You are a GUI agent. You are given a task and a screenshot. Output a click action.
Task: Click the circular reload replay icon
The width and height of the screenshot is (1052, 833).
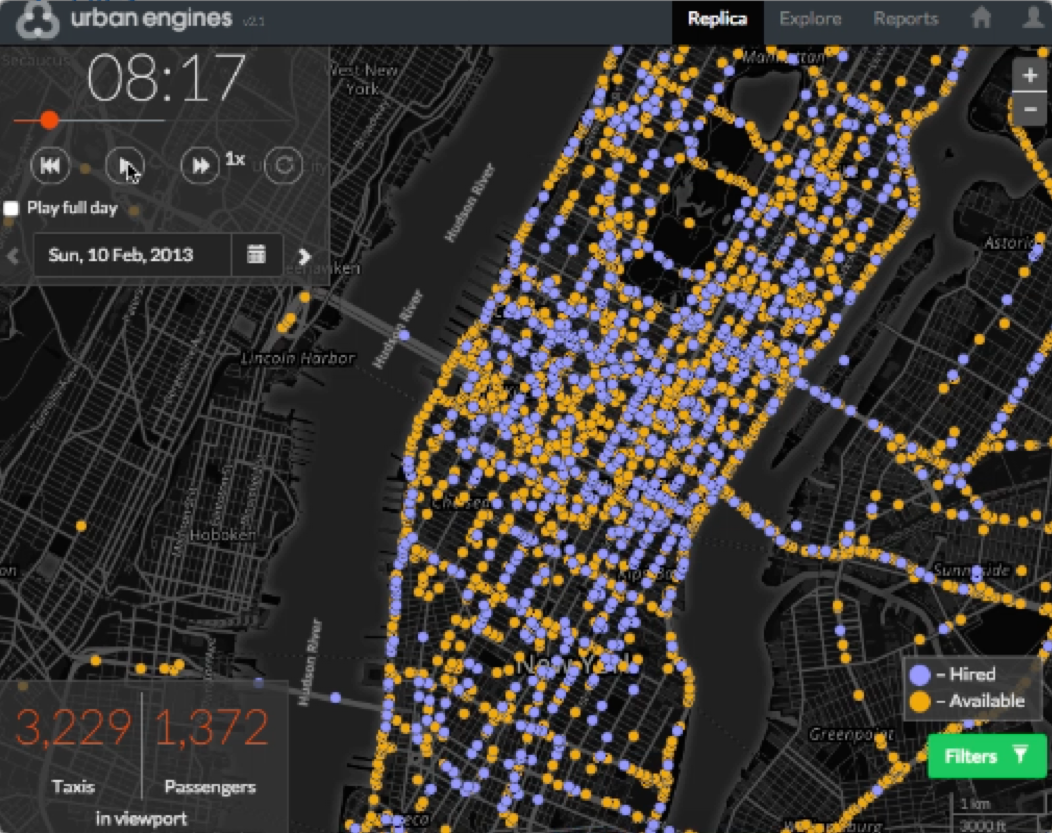(x=284, y=166)
